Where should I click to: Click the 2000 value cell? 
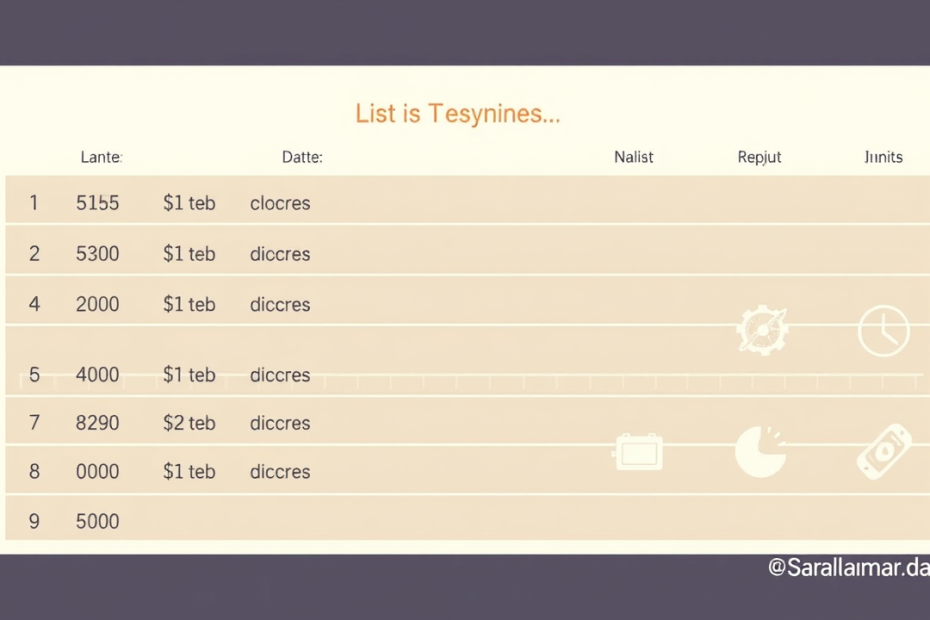click(x=97, y=305)
